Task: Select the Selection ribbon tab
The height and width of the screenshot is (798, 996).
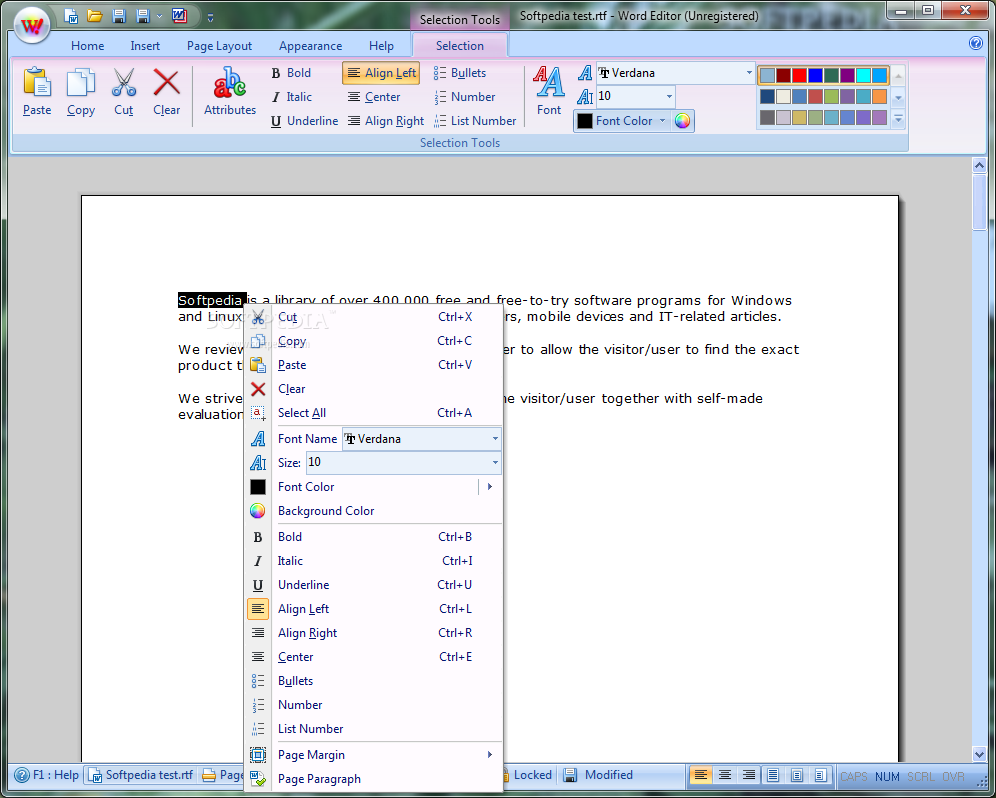Action: coord(460,46)
